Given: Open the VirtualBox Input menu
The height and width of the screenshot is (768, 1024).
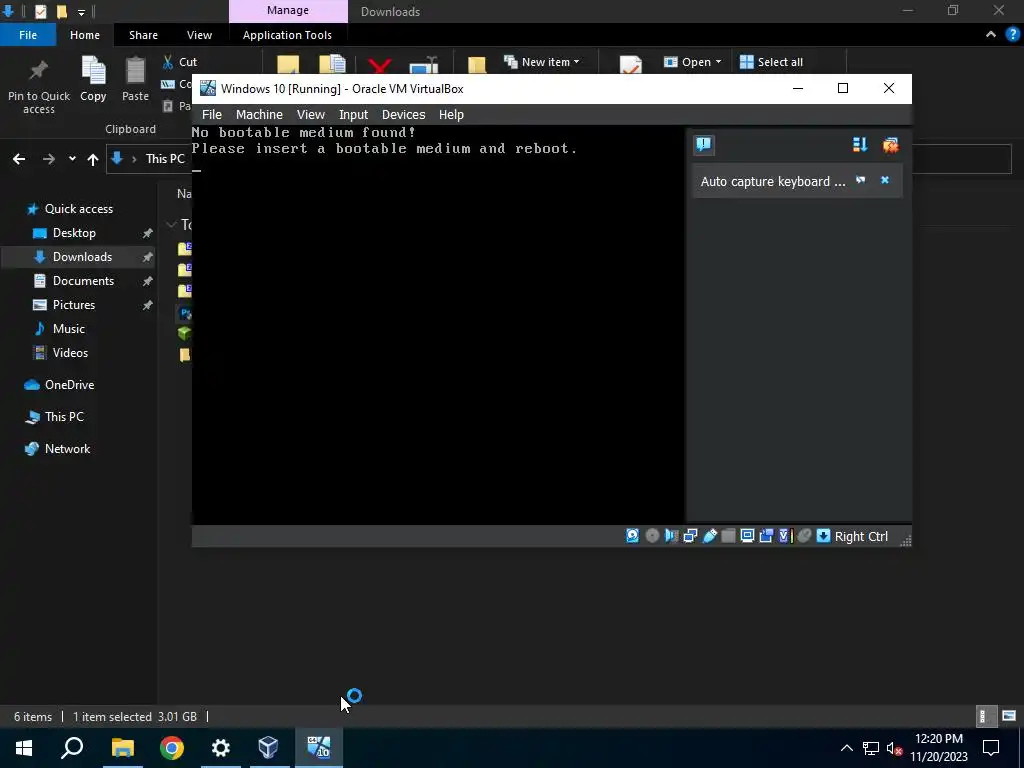Looking at the screenshot, I should (x=353, y=114).
